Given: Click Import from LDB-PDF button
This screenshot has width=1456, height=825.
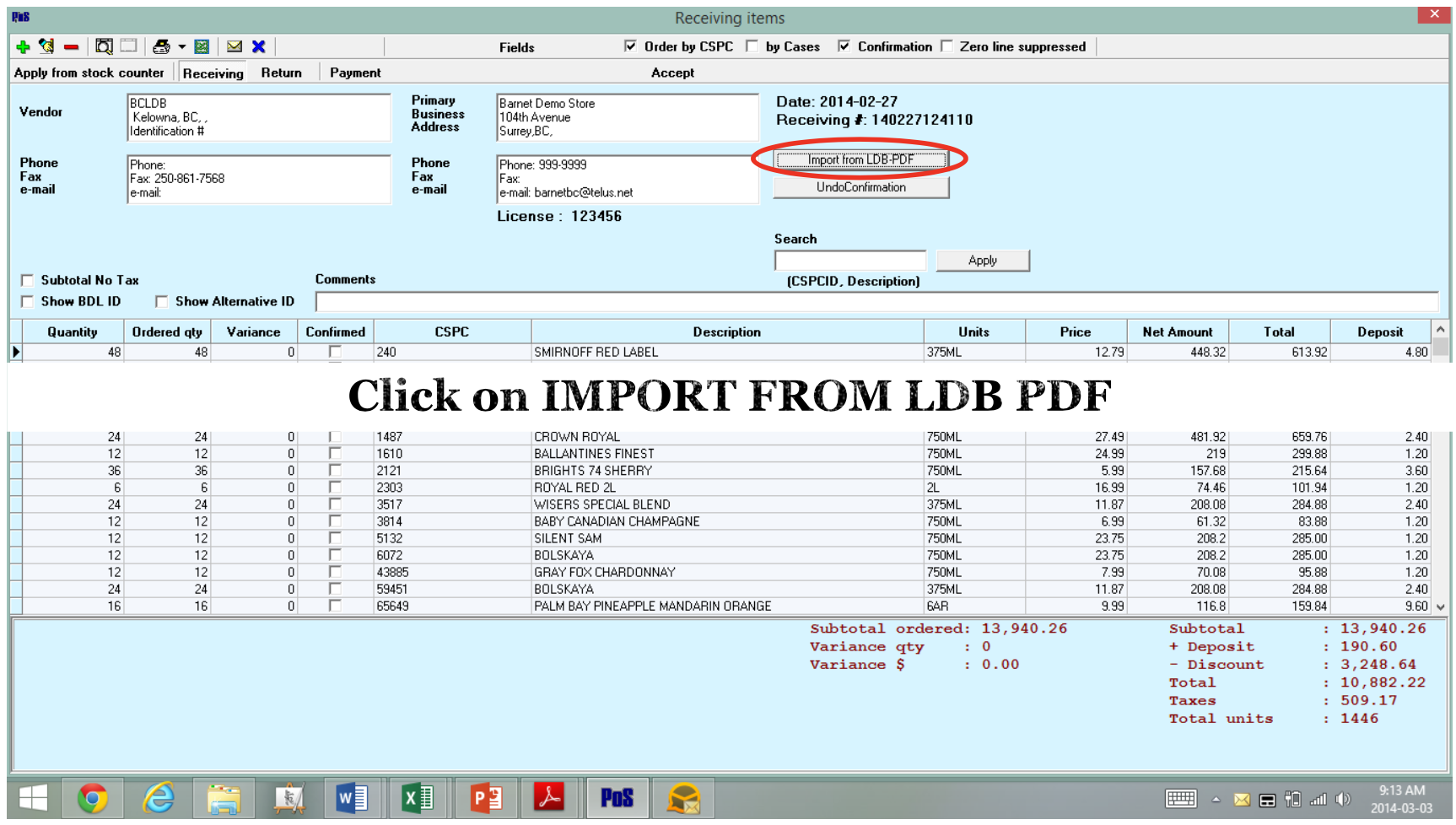Looking at the screenshot, I should point(860,159).
